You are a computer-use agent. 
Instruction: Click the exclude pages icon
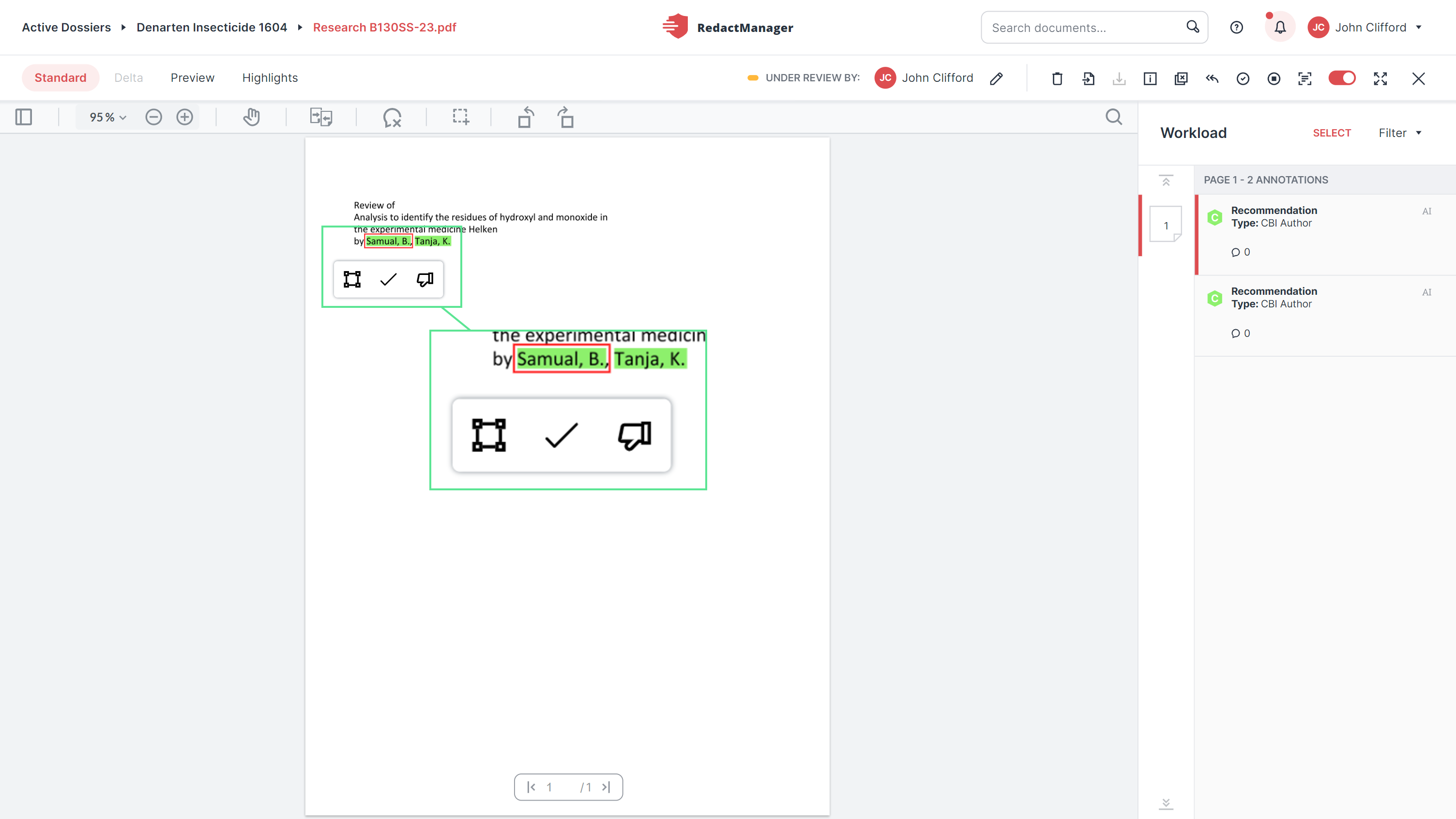[1181, 78]
